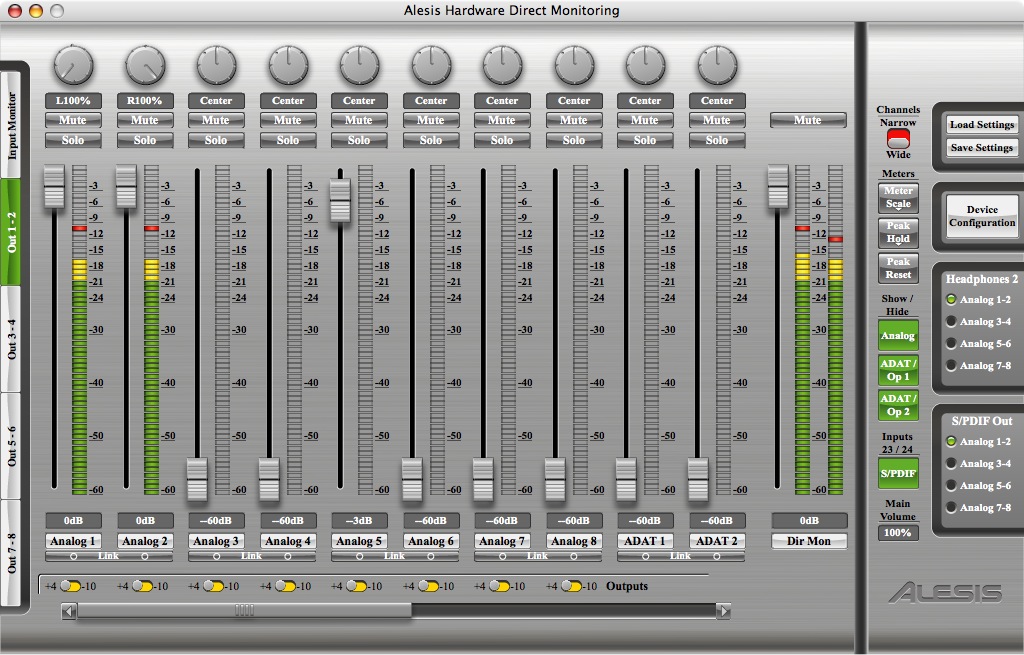Click the Analog 5 fader handle
The width and height of the screenshot is (1024, 655).
pos(340,200)
